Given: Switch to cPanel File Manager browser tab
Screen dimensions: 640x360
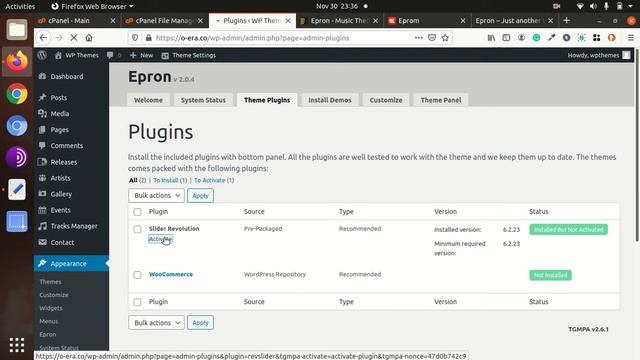Looking at the screenshot, I should tap(163, 20).
